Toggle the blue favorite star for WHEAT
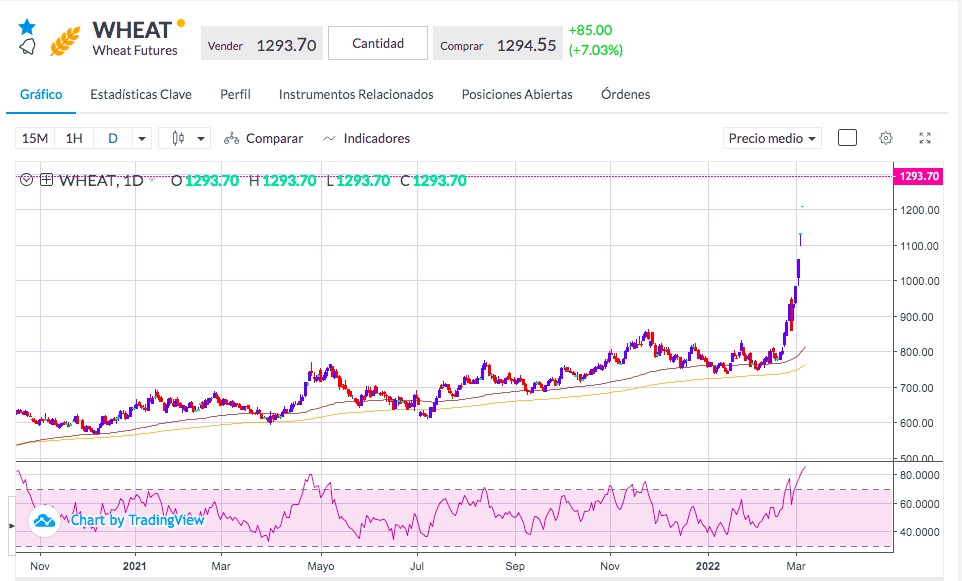The height and width of the screenshot is (581, 962). 27,27
